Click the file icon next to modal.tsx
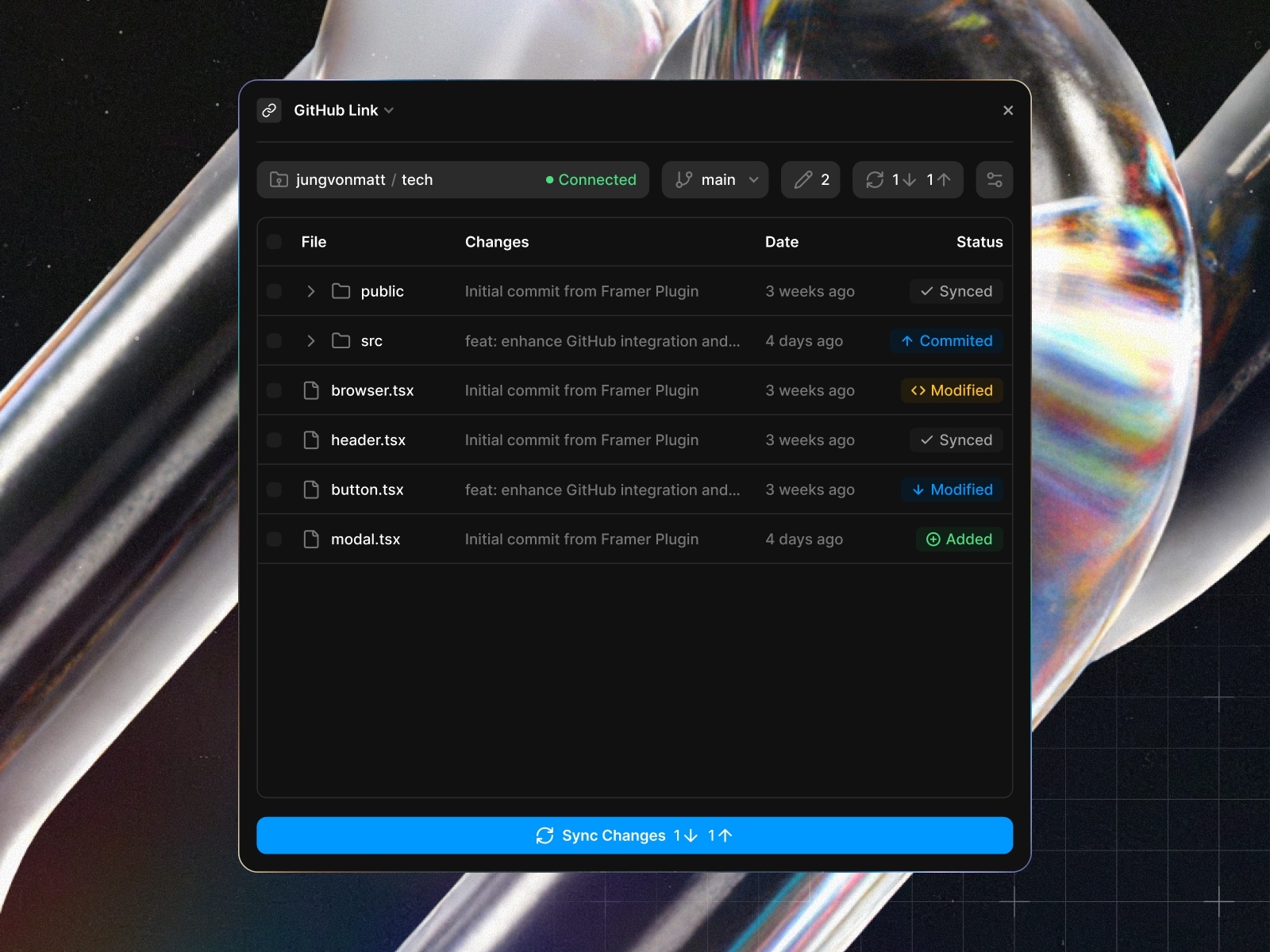 pos(310,539)
